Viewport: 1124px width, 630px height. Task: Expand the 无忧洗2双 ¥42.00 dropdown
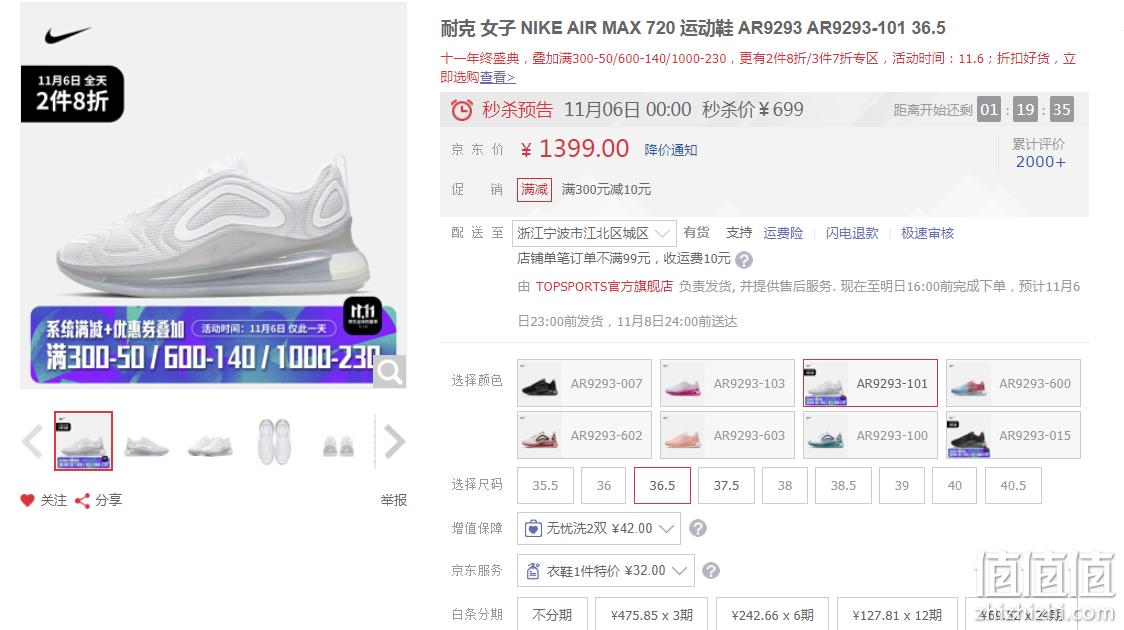599,528
